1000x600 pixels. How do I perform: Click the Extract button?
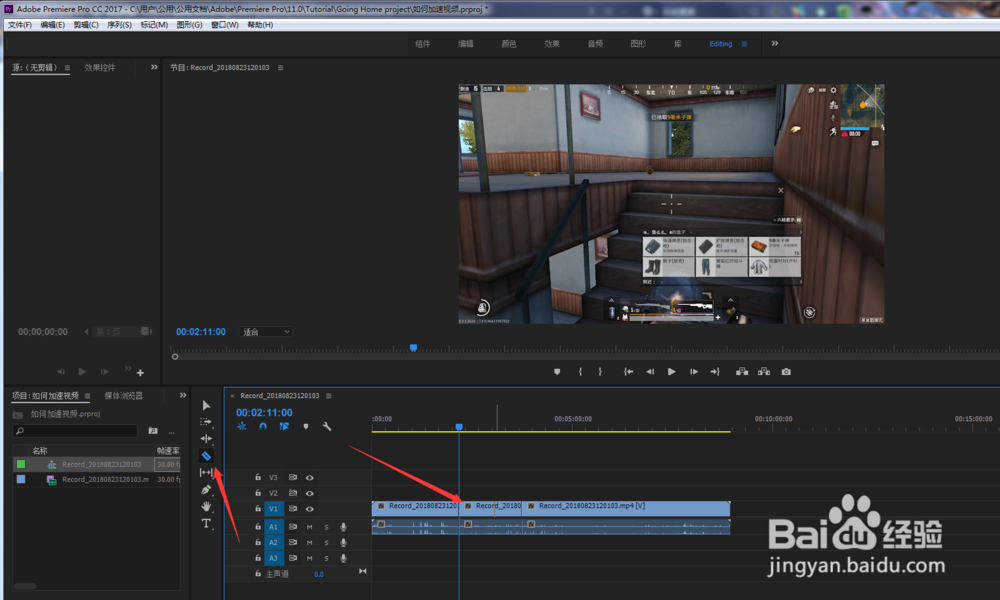(x=764, y=372)
